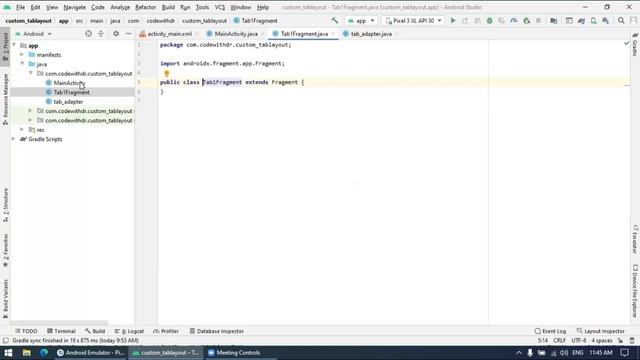Click CRLF line separator in status bar
The image size is (640, 360).
[559, 340]
